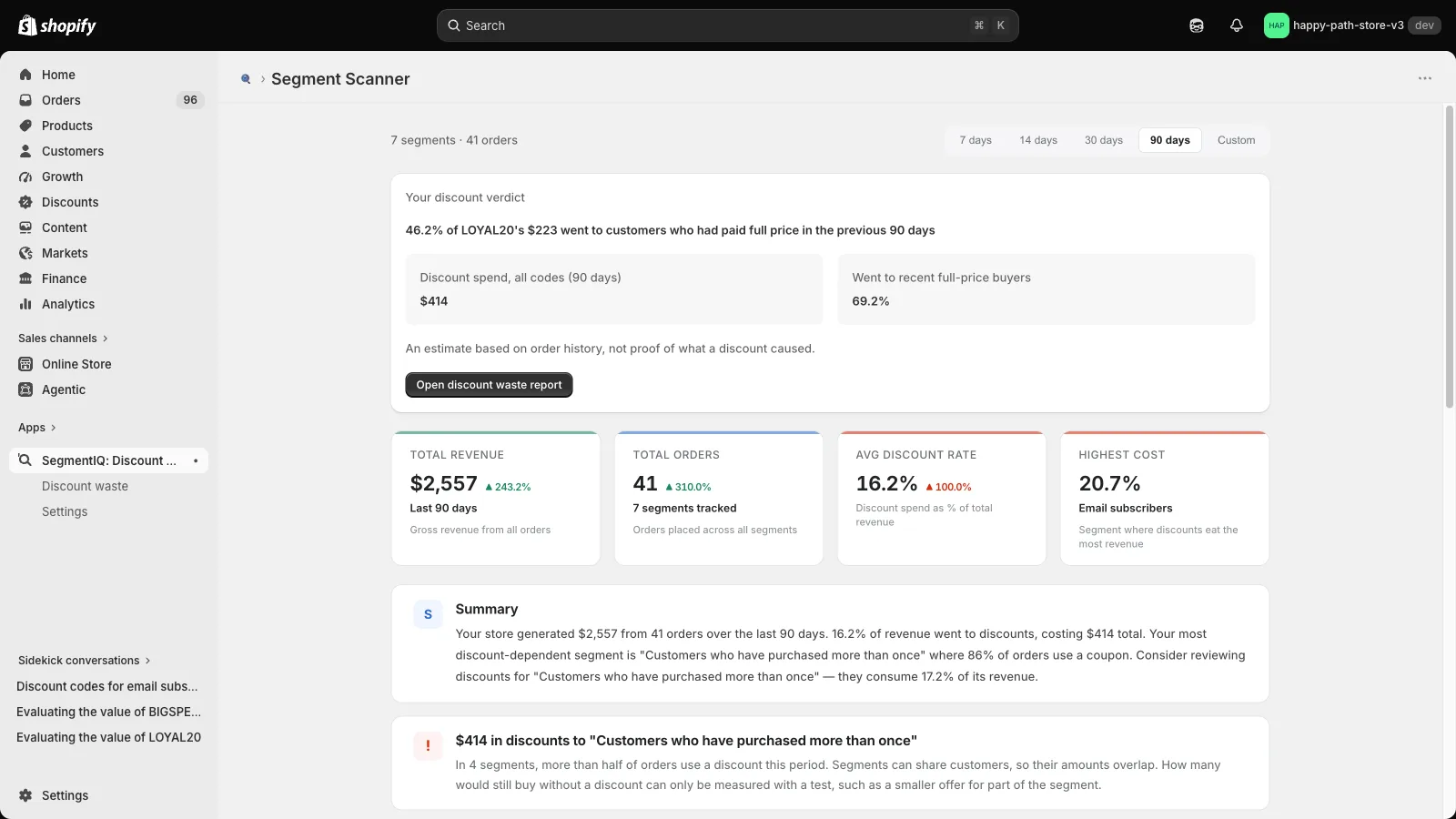Click the Highest Cost card
This screenshot has width=1456, height=819.
pyautogui.click(x=1165, y=499)
